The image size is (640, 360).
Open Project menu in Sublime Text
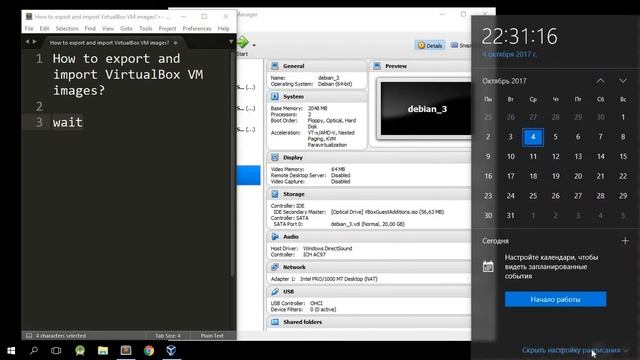pyautogui.click(x=167, y=29)
